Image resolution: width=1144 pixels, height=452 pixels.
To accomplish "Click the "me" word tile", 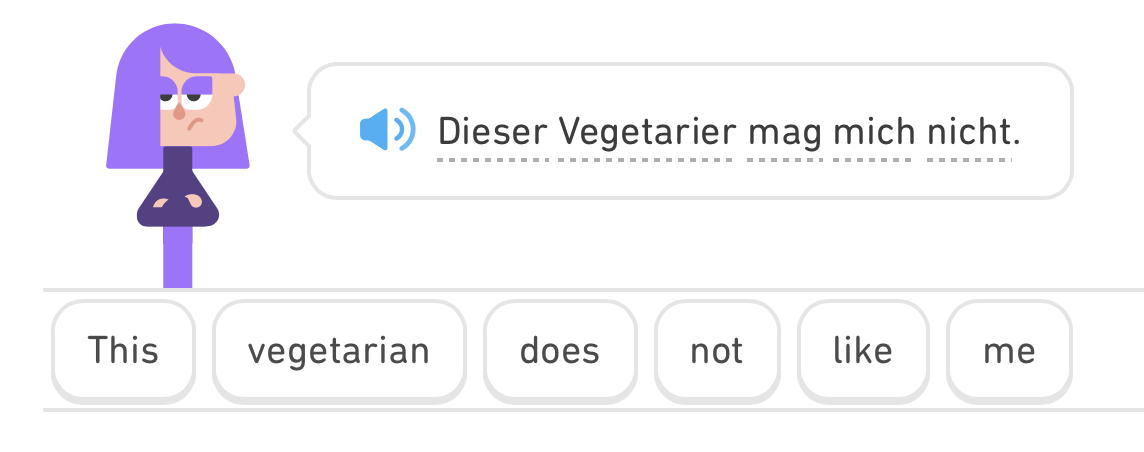I will pyautogui.click(x=1009, y=351).
